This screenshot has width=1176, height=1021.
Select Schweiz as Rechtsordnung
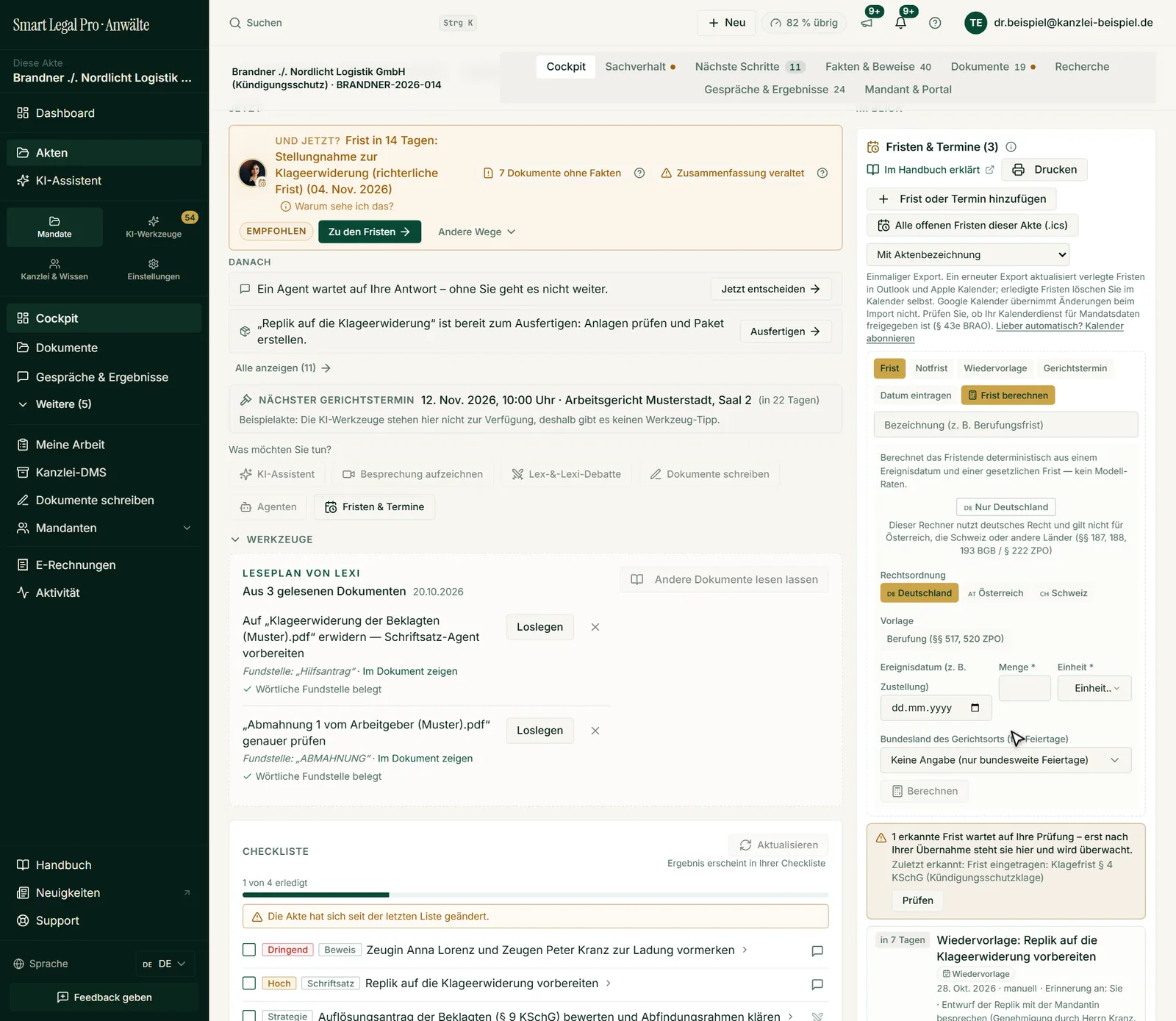1064,593
